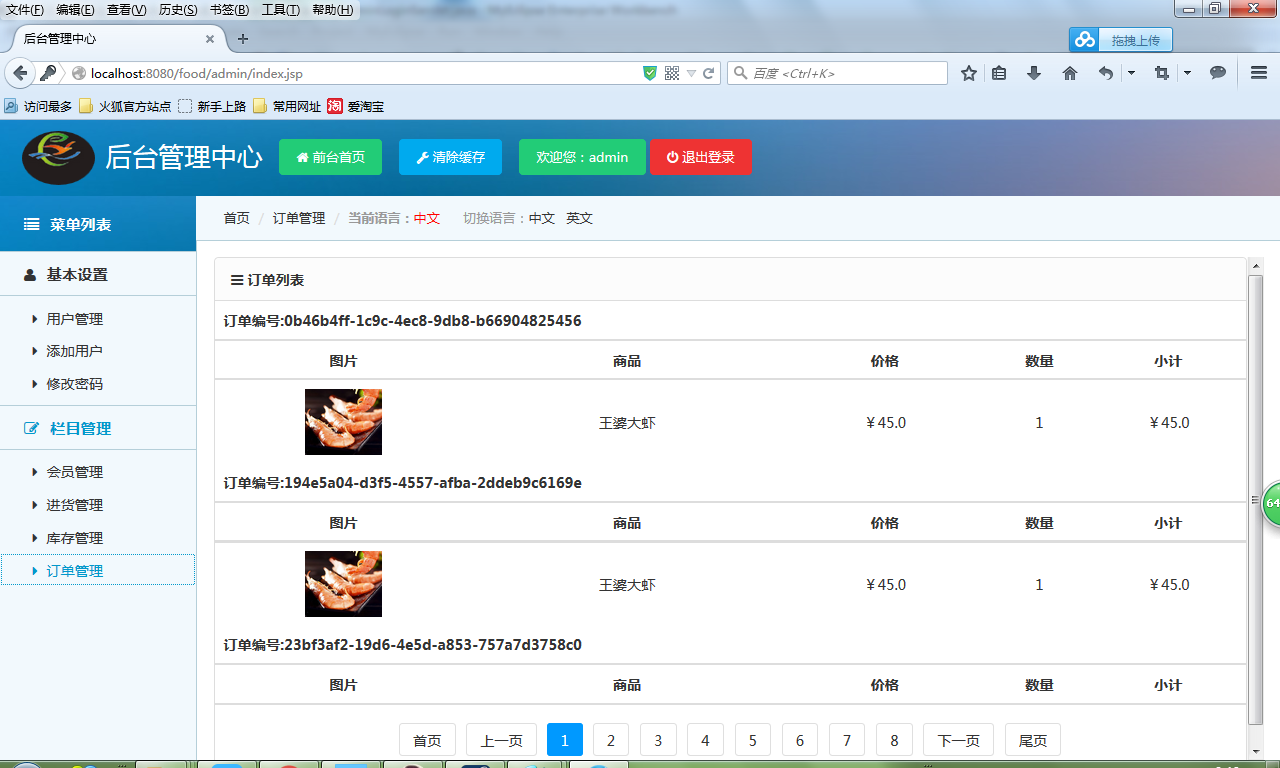Click the order list vertical scrollbar
The height and width of the screenshot is (768, 1280).
1256,500
